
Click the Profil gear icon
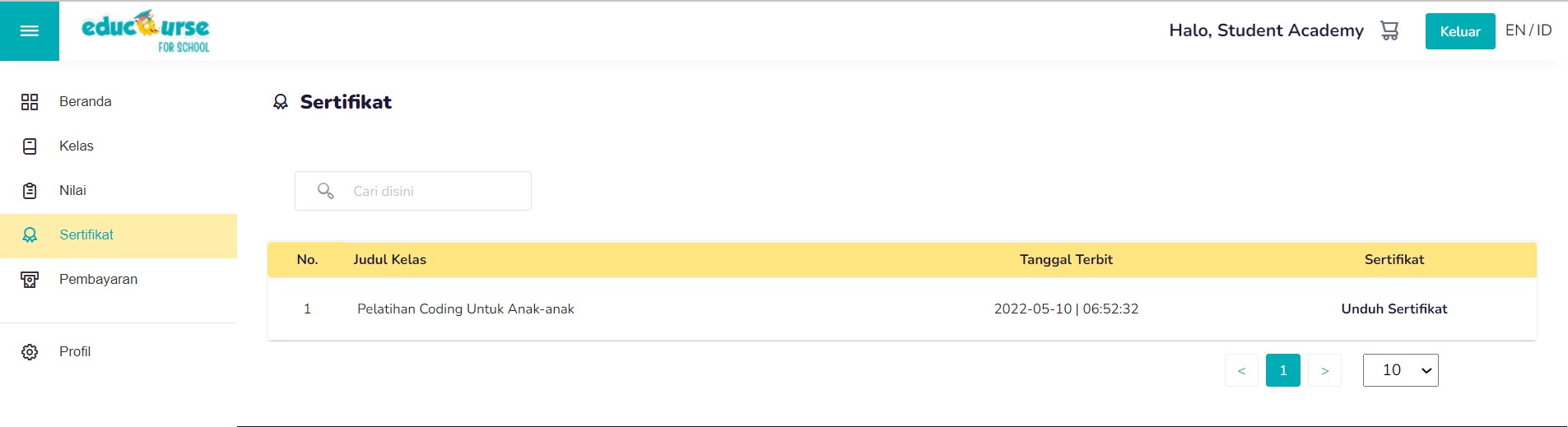[x=30, y=352]
